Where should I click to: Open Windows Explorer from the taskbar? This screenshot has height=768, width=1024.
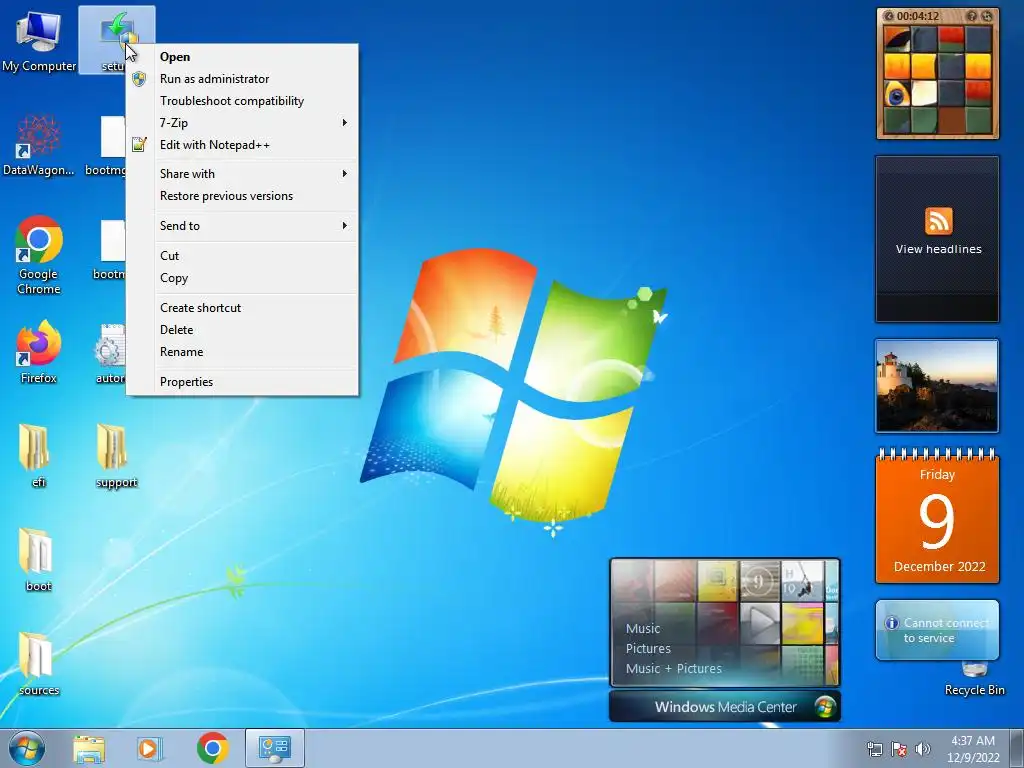coord(89,748)
